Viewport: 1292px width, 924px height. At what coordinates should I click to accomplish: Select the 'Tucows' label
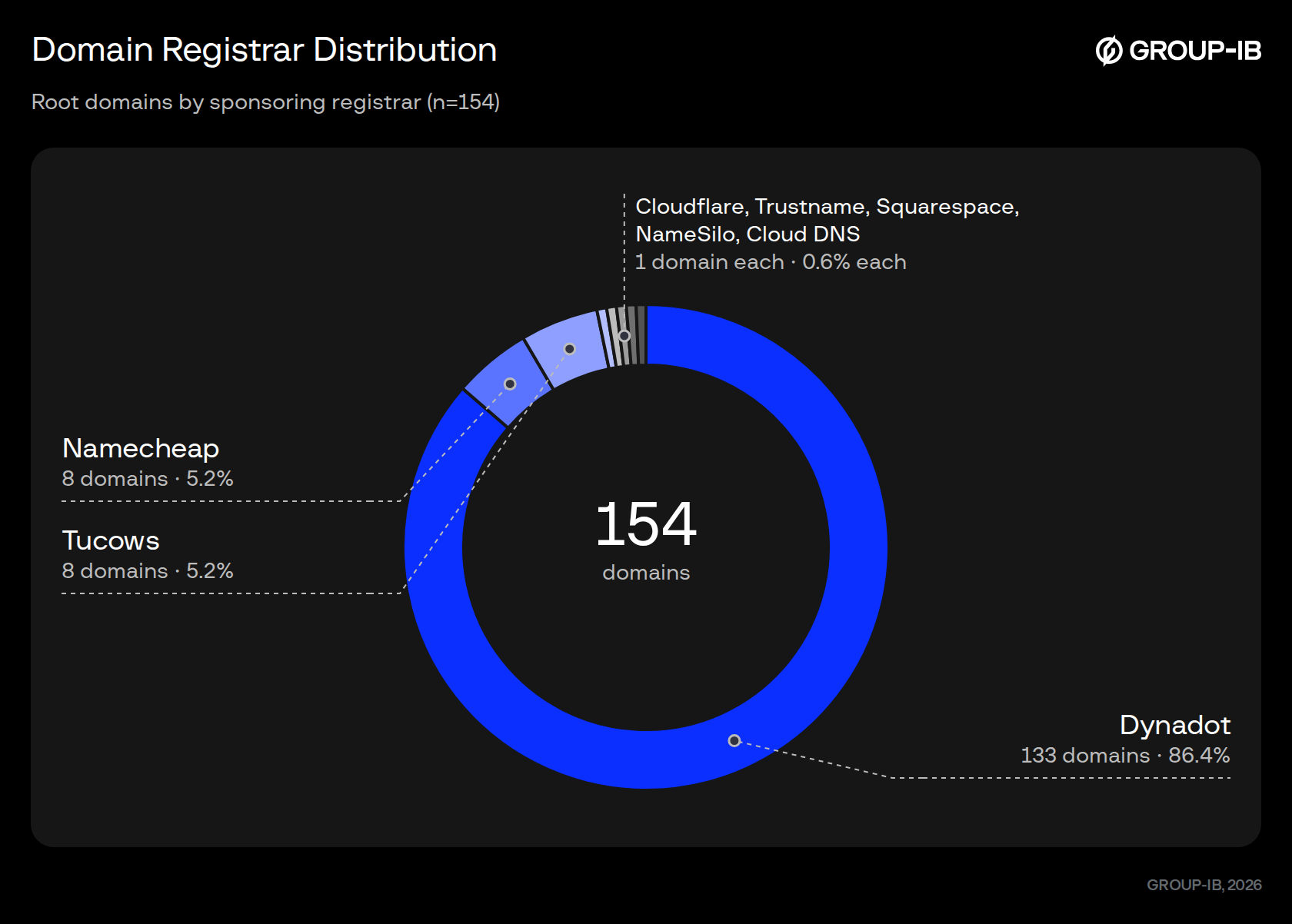coord(111,540)
